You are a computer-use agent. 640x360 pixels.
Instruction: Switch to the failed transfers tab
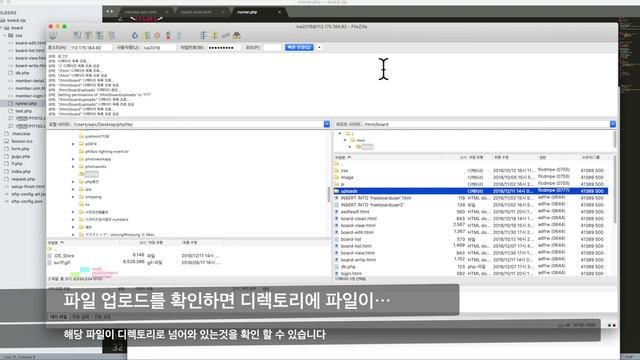(80, 317)
